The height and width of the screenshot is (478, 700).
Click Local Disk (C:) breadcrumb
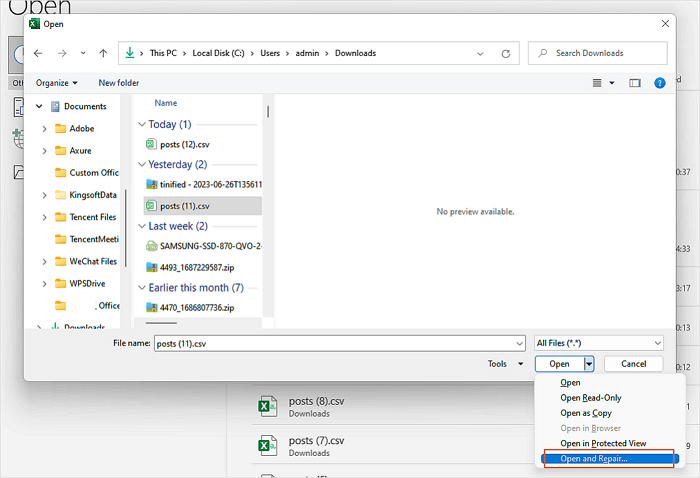point(218,54)
